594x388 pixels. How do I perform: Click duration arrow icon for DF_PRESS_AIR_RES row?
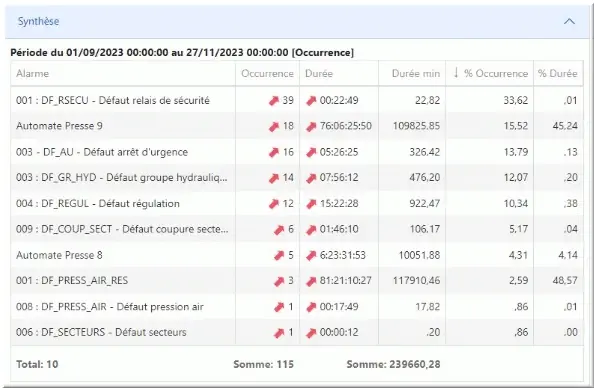tap(311, 281)
